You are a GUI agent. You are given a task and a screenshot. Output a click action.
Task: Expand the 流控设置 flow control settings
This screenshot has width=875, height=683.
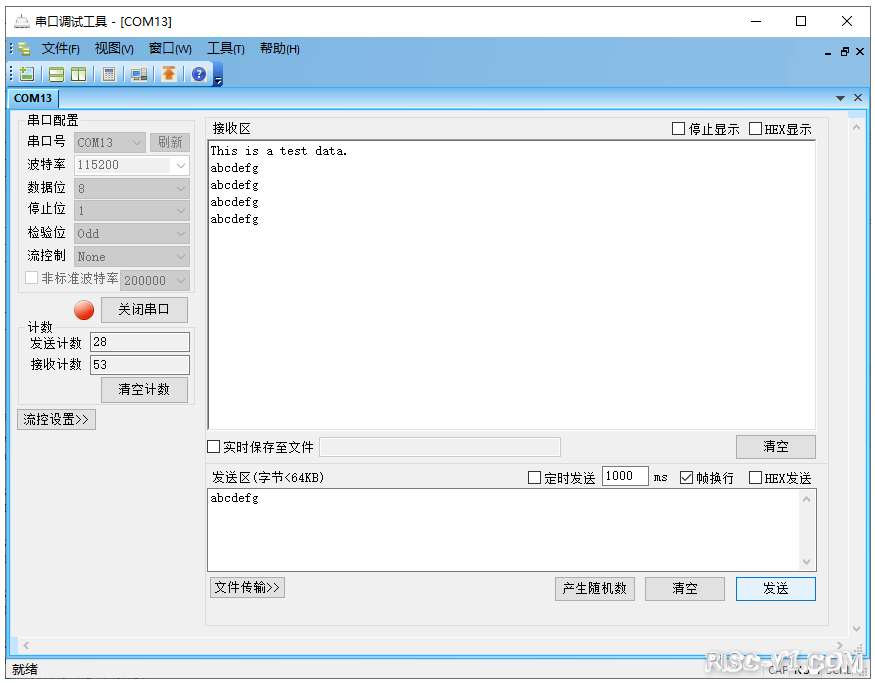[56, 419]
